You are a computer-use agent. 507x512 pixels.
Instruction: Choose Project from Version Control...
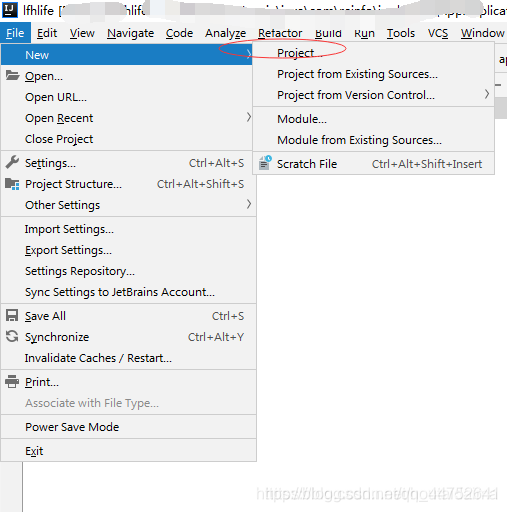coord(373,95)
